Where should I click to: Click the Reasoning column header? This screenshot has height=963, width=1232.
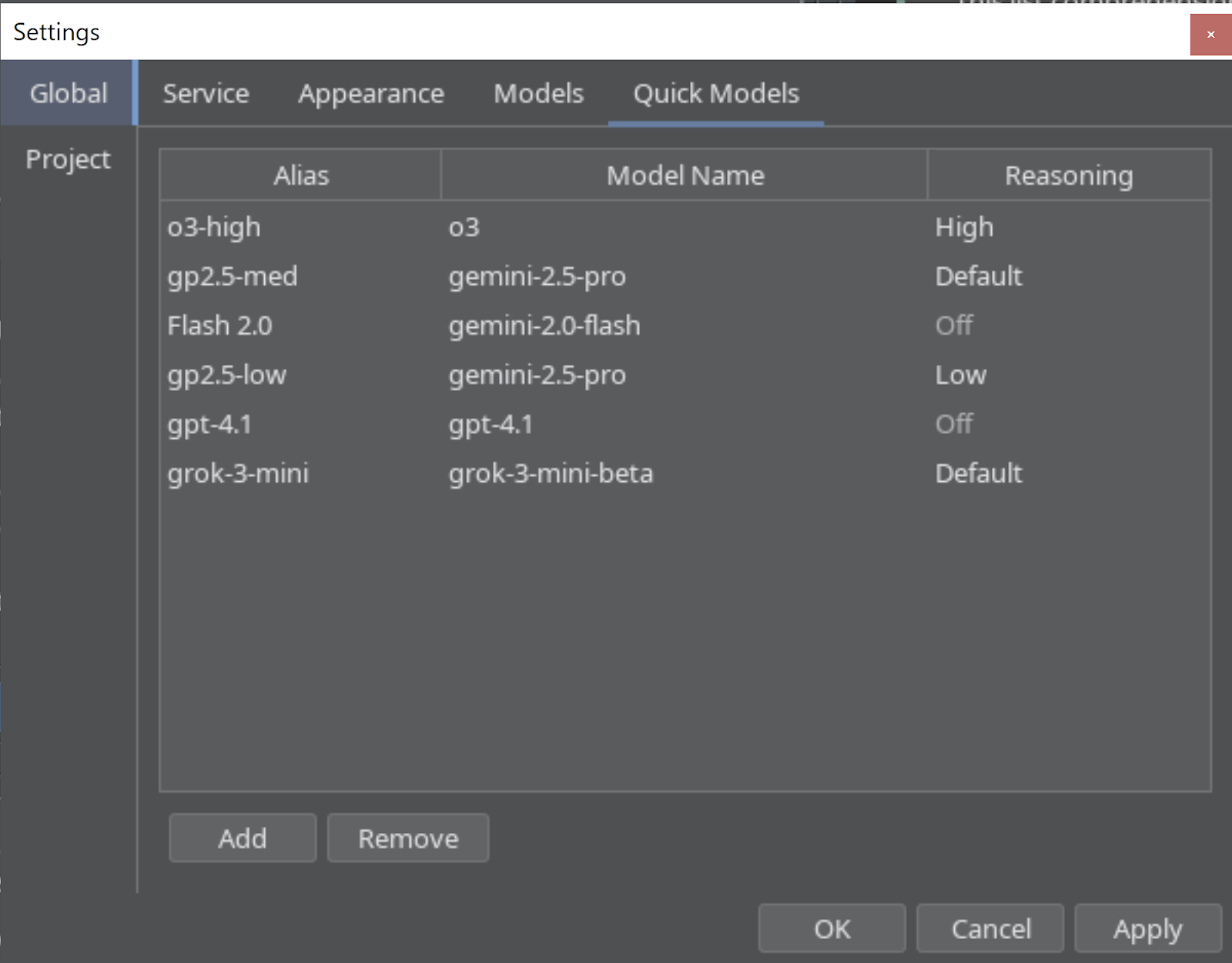(x=1069, y=176)
